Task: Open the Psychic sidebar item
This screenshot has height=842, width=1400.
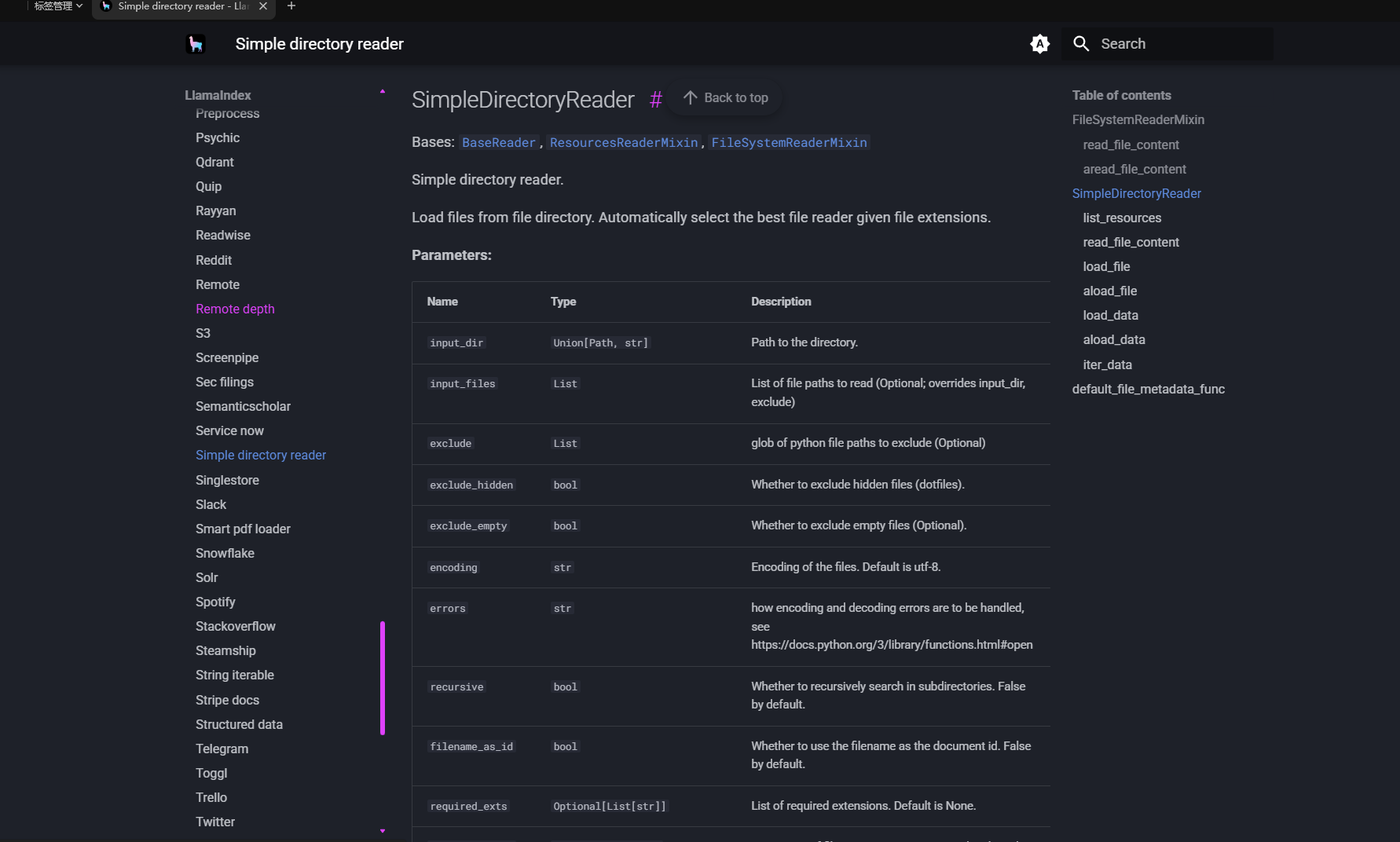Action: (218, 137)
